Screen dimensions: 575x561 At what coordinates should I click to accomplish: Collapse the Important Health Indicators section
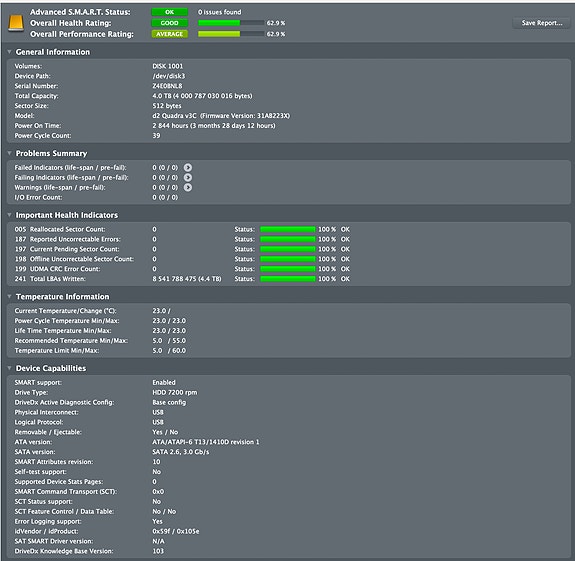coord(9,215)
